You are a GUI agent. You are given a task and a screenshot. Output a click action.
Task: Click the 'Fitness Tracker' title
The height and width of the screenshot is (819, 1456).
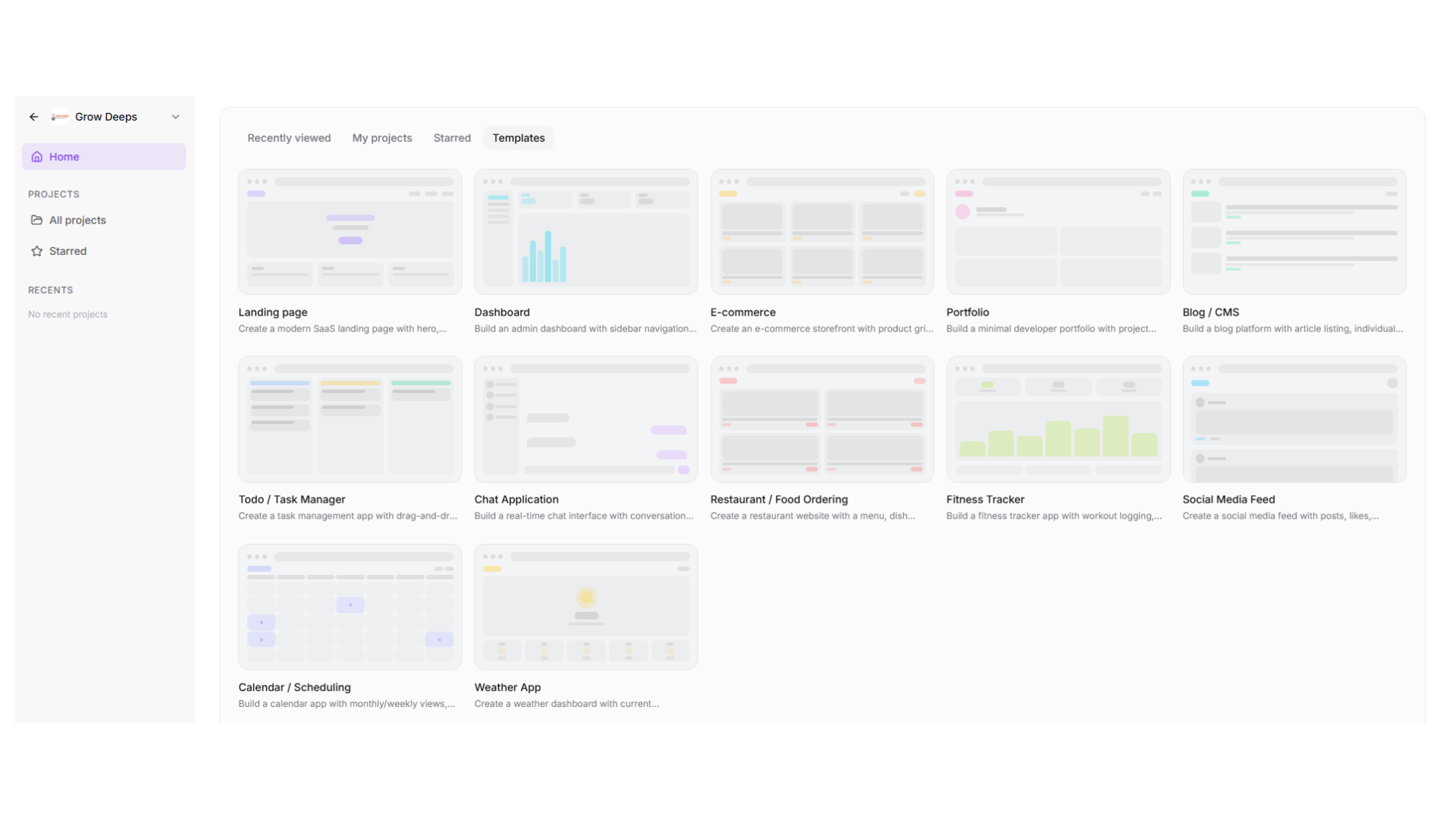click(985, 500)
